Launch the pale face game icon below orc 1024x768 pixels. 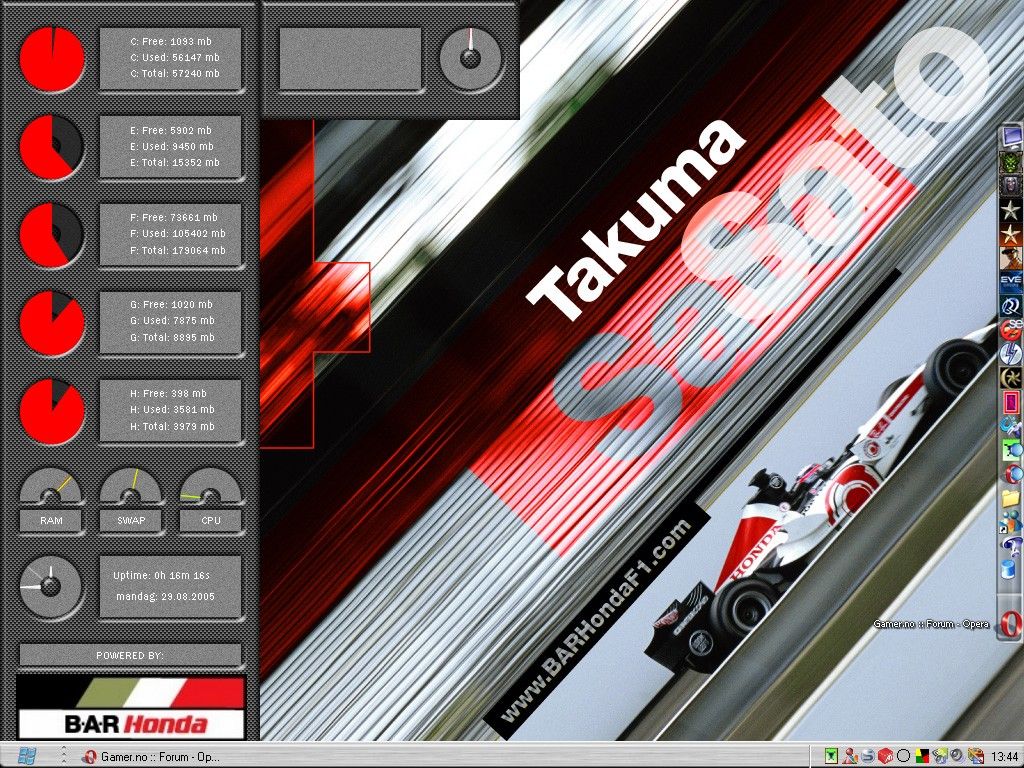point(1011,185)
